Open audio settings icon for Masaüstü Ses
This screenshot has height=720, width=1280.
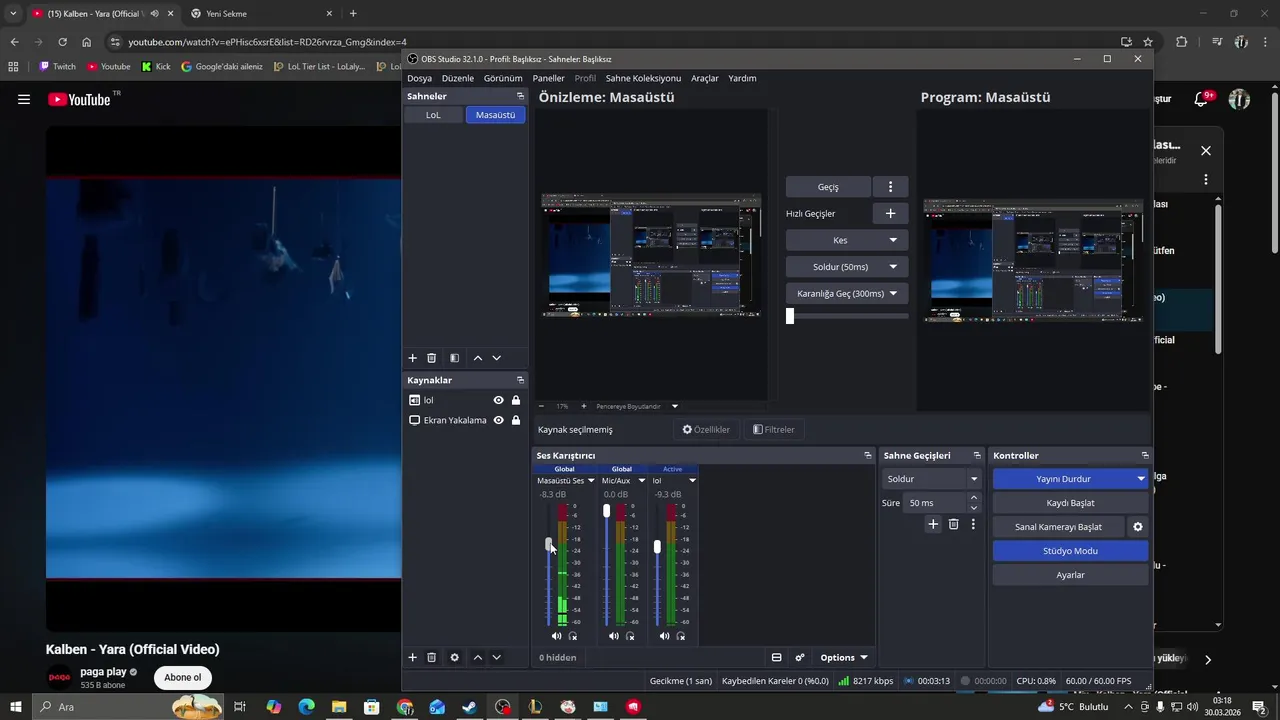[x=573, y=636]
